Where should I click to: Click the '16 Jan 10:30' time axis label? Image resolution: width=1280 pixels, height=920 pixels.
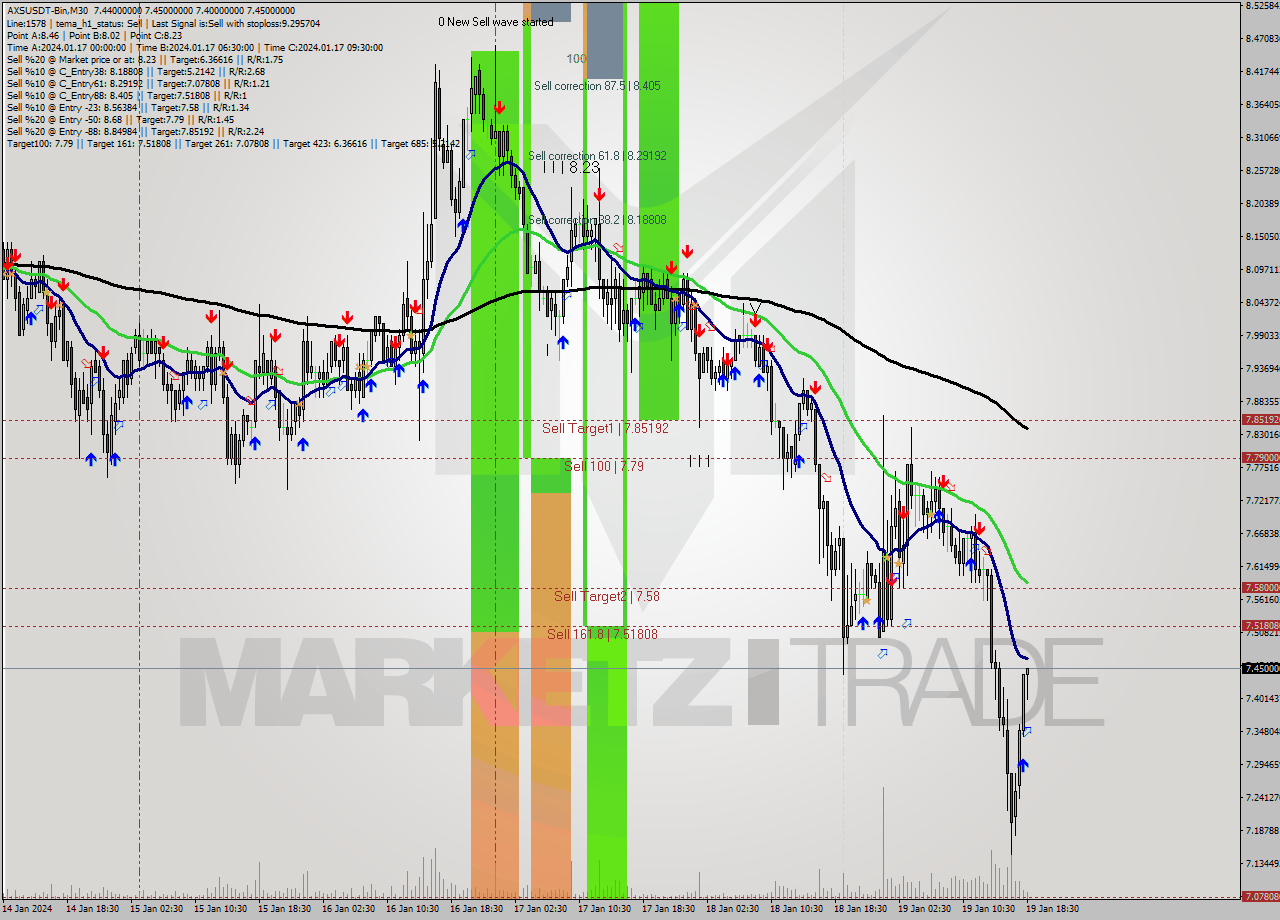pos(413,909)
